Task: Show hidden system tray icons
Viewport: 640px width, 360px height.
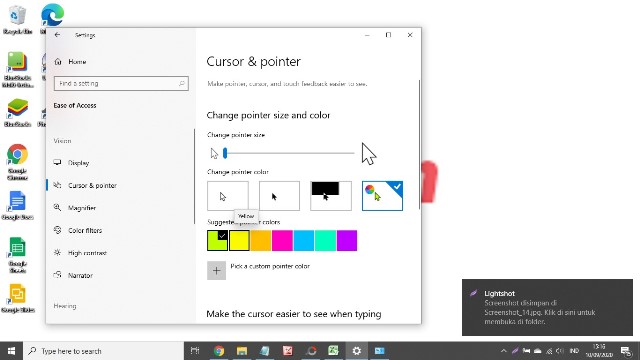Action: click(504, 351)
